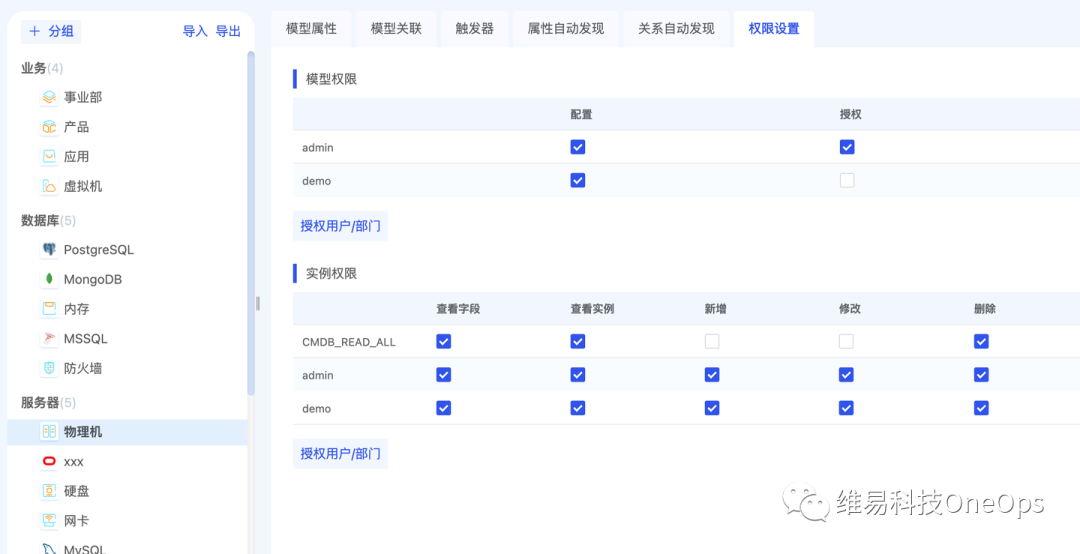
Task: Click the 导出 link
Action: click(x=229, y=32)
